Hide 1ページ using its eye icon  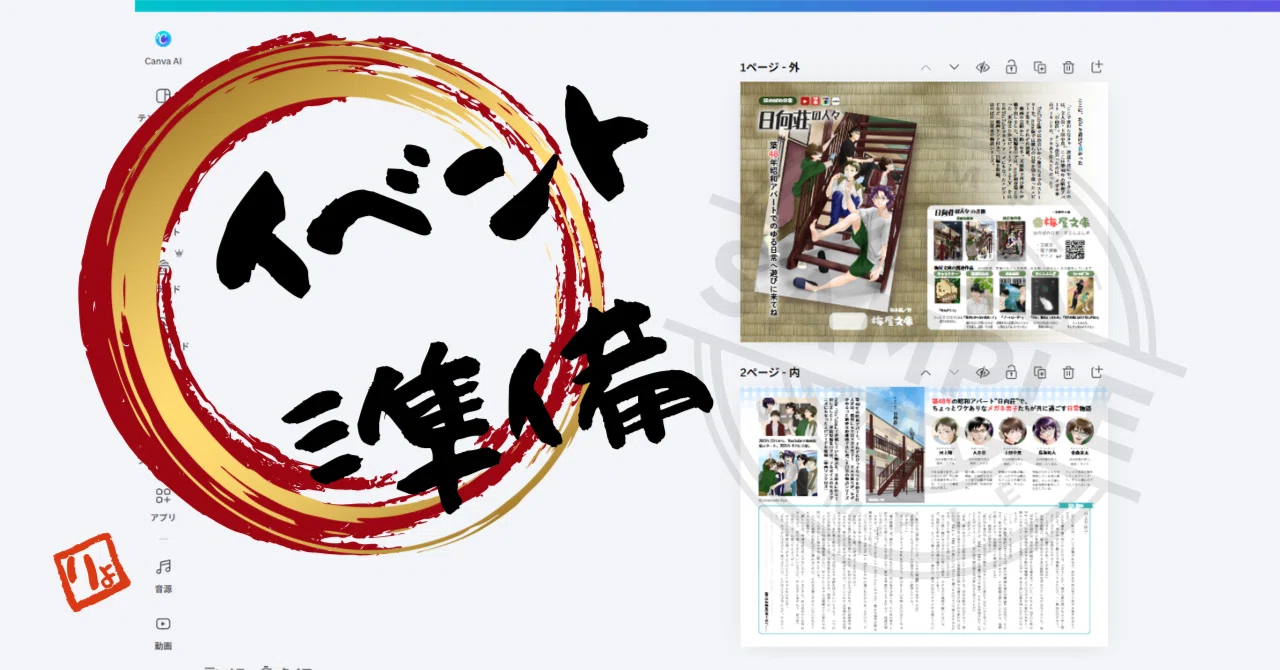pos(983,67)
